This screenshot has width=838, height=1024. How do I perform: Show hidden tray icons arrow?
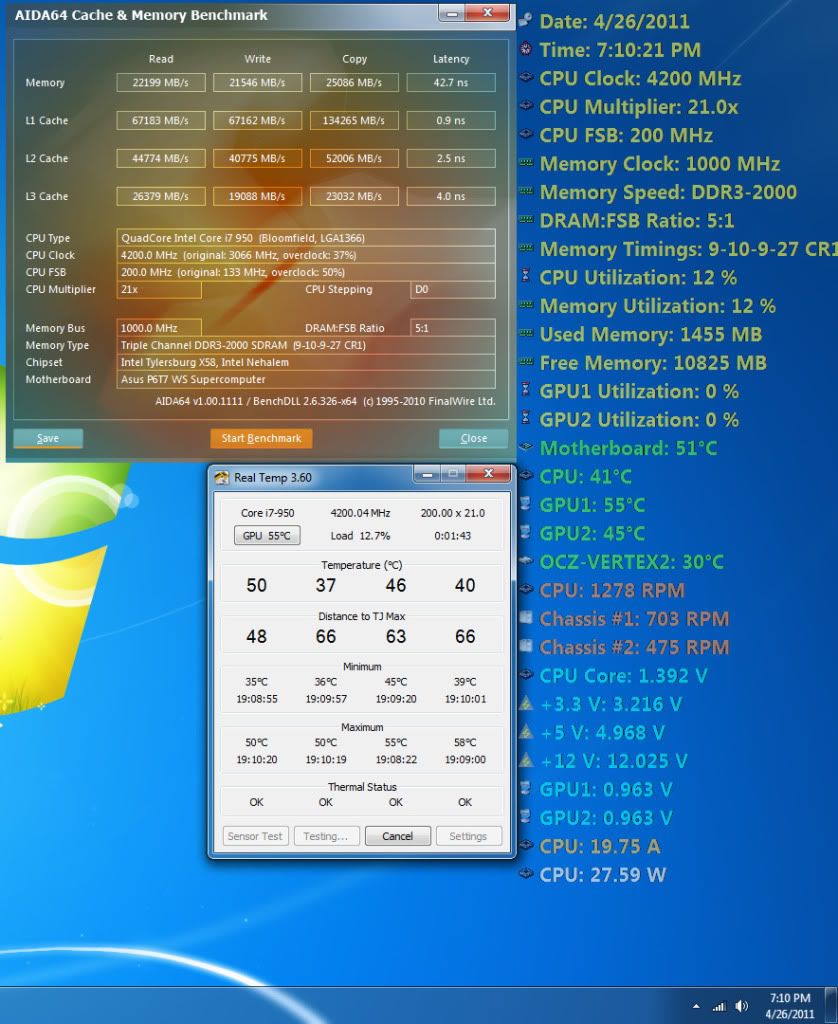[x=696, y=1006]
